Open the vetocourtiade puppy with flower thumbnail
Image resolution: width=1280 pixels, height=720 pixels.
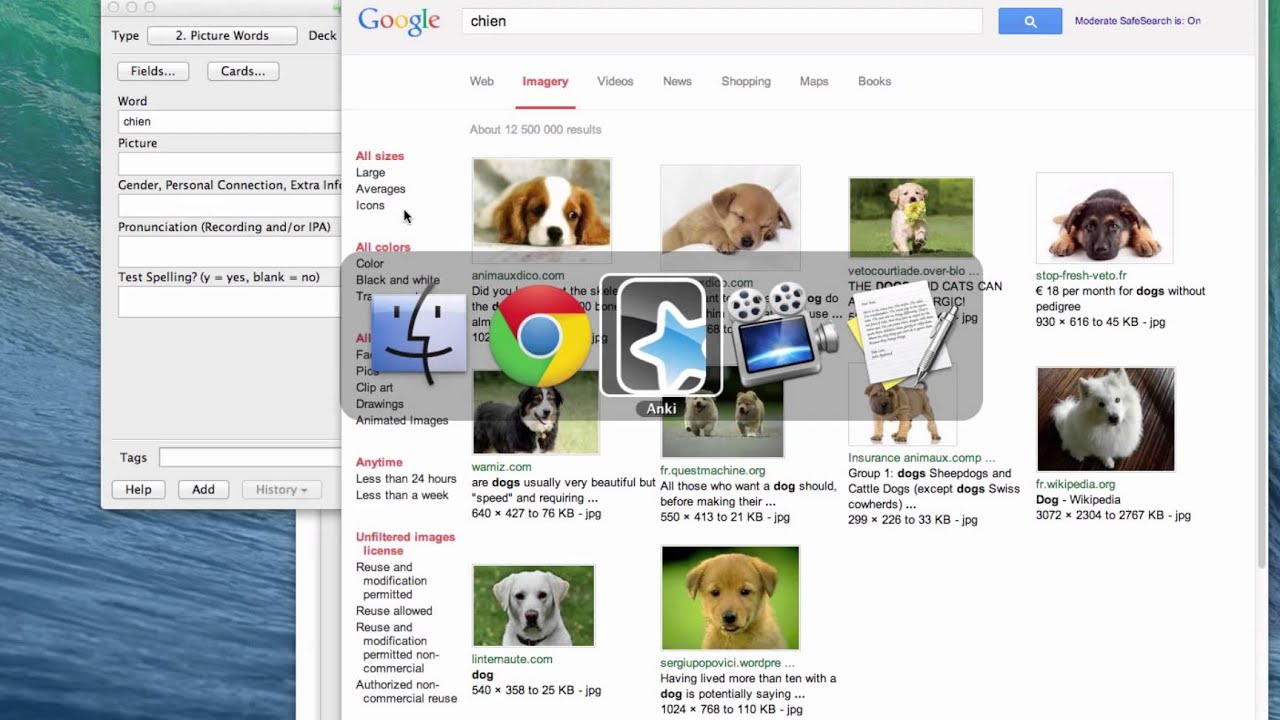click(x=911, y=217)
